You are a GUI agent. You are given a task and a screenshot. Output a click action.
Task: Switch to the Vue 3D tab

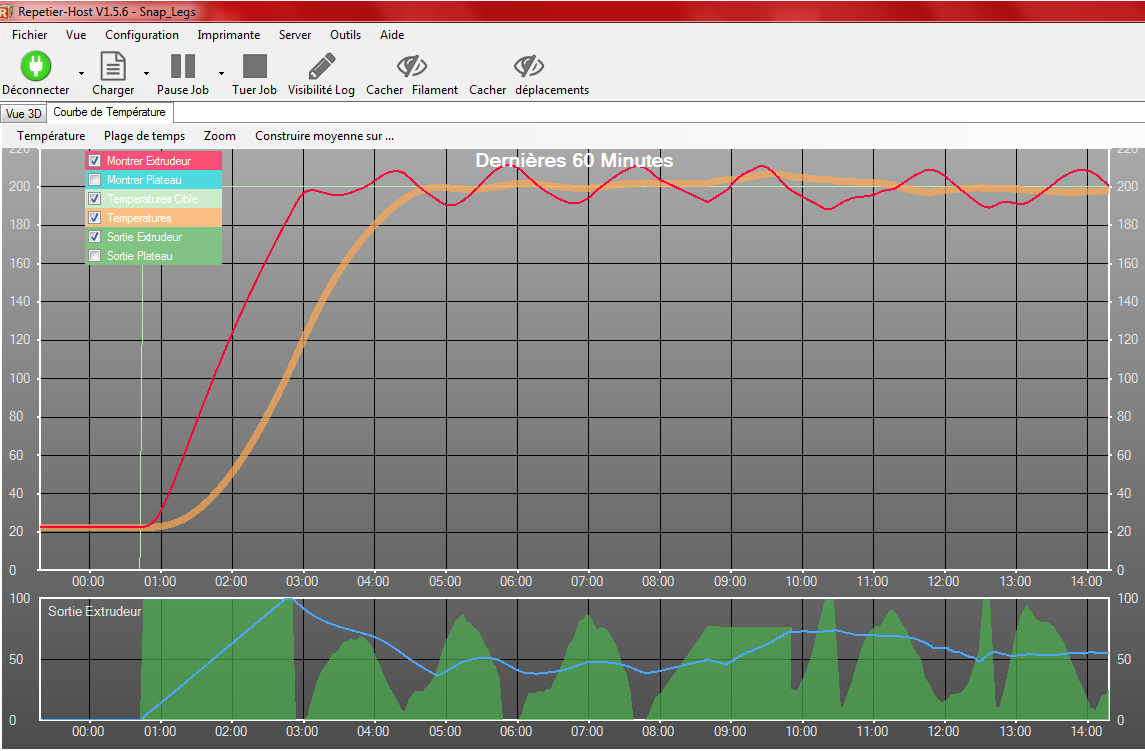point(24,113)
